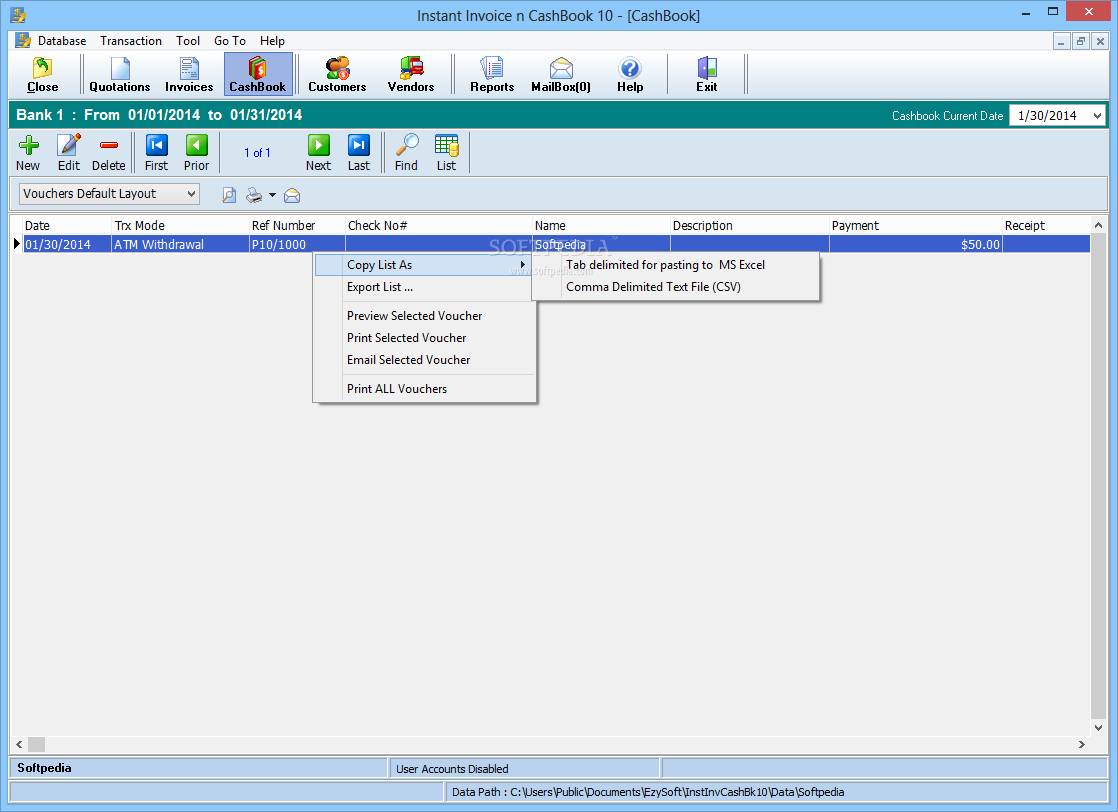Screen dimensions: 1118x812
Task: Click the print preview icon
Action: coord(229,195)
